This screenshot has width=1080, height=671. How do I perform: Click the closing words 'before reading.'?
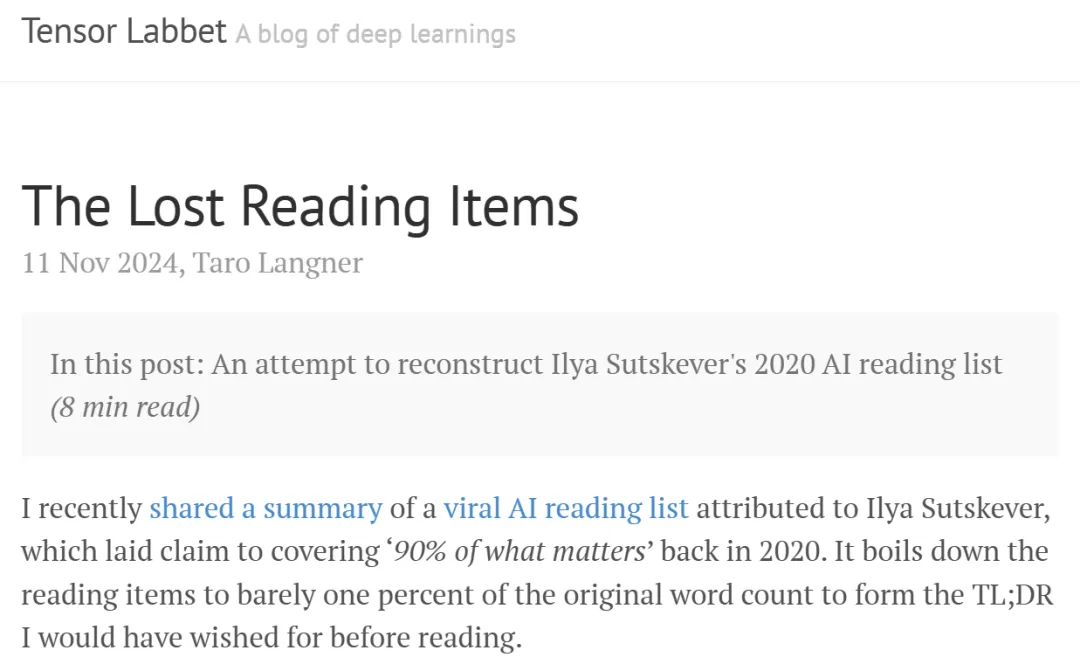point(426,637)
